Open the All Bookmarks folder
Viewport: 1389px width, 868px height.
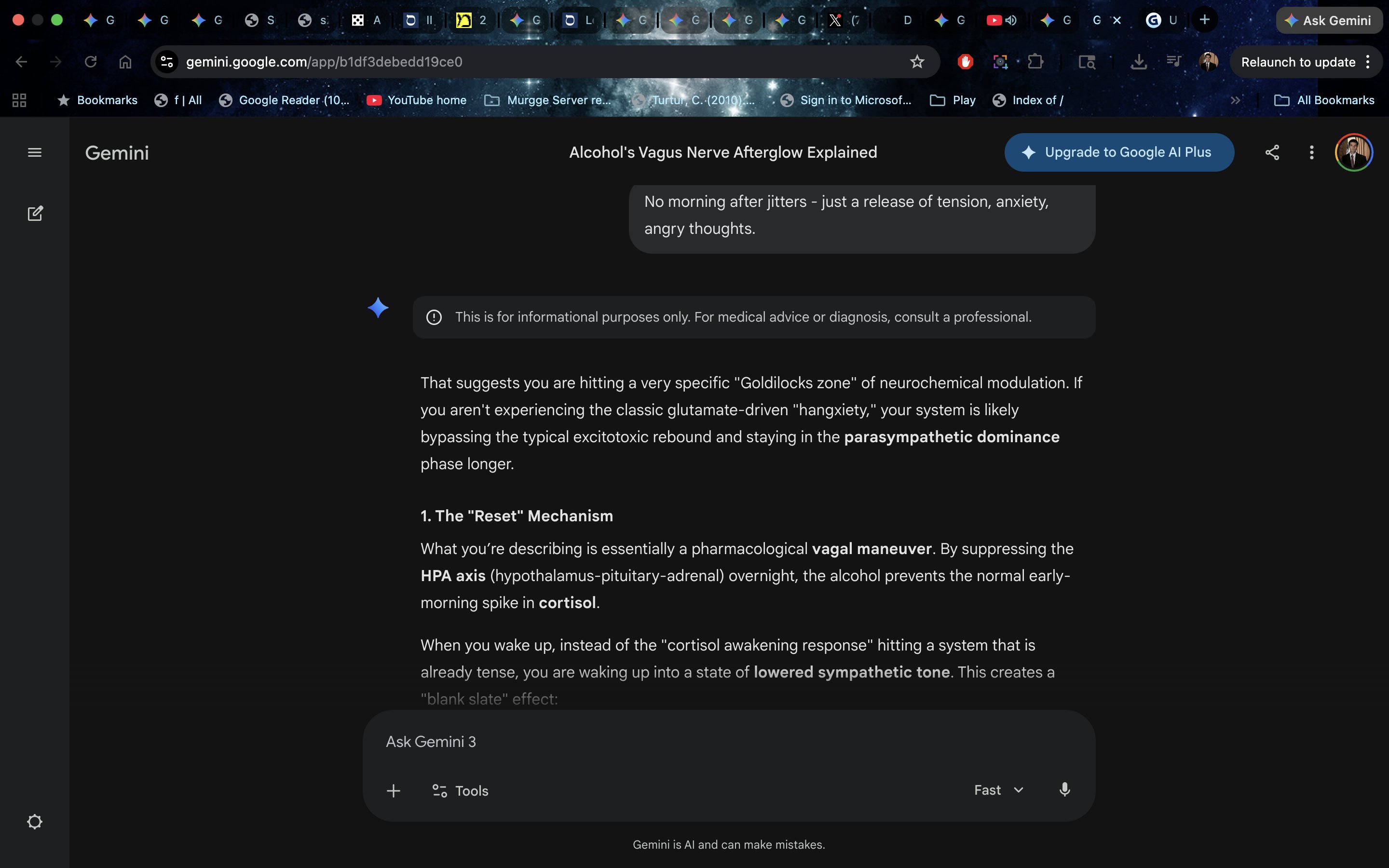point(1324,100)
